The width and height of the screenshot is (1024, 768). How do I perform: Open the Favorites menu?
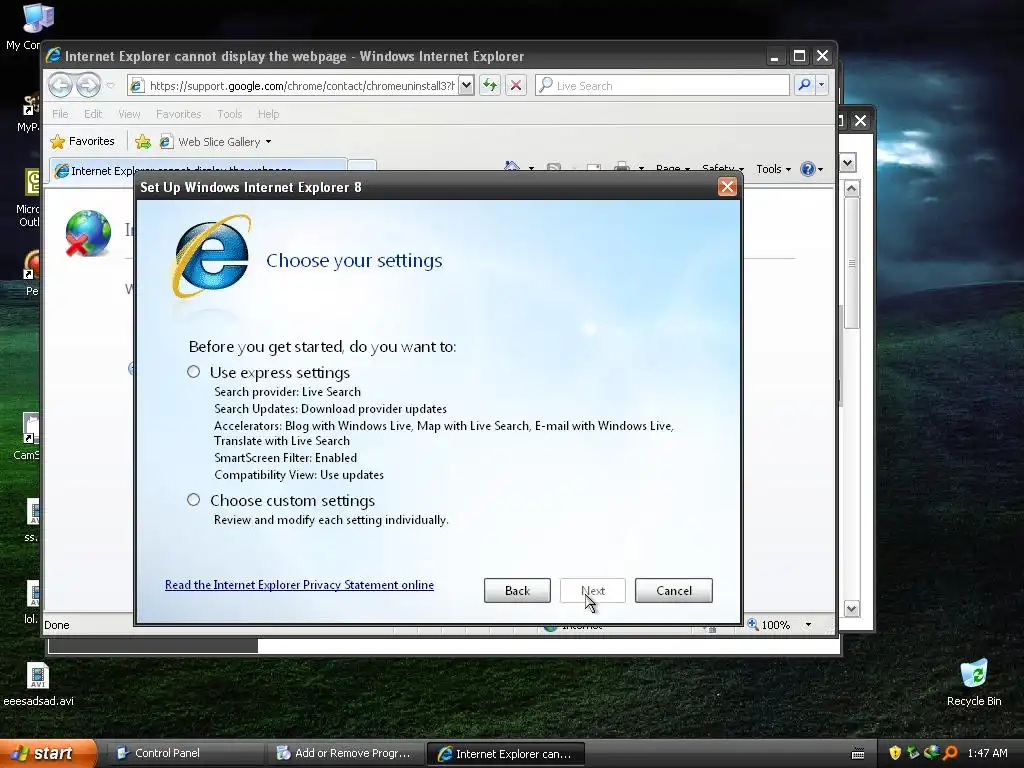click(x=178, y=114)
